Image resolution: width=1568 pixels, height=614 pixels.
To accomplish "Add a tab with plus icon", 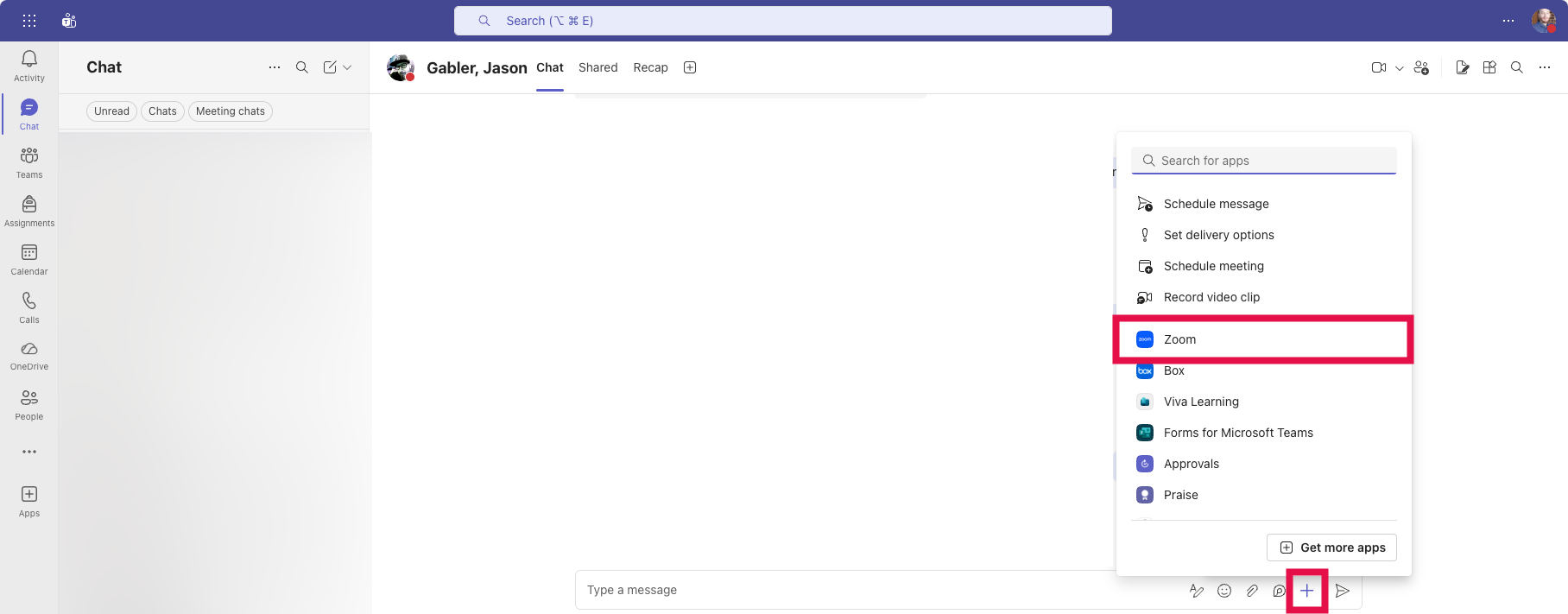I will [x=690, y=67].
